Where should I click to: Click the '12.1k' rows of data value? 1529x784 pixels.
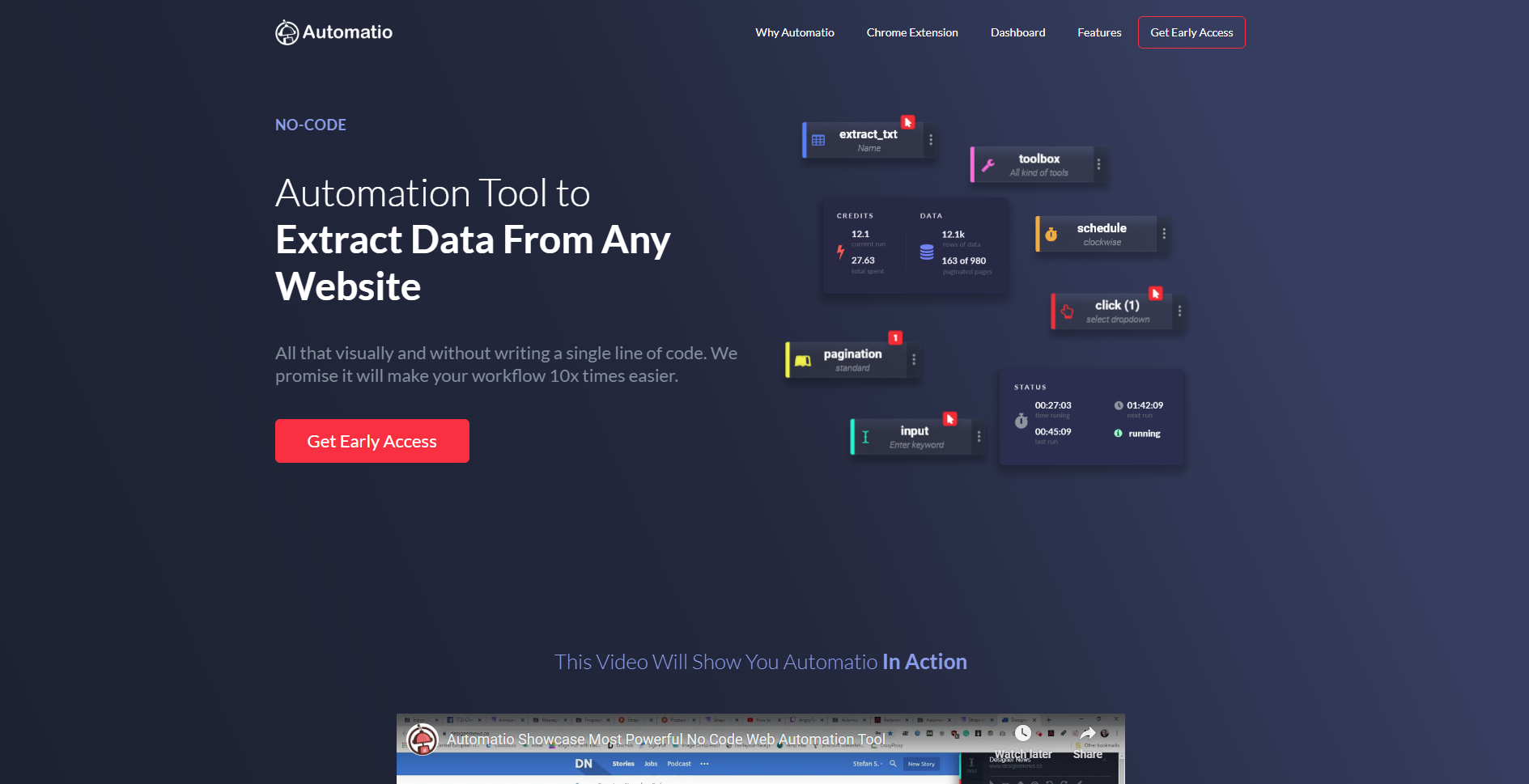(x=953, y=235)
